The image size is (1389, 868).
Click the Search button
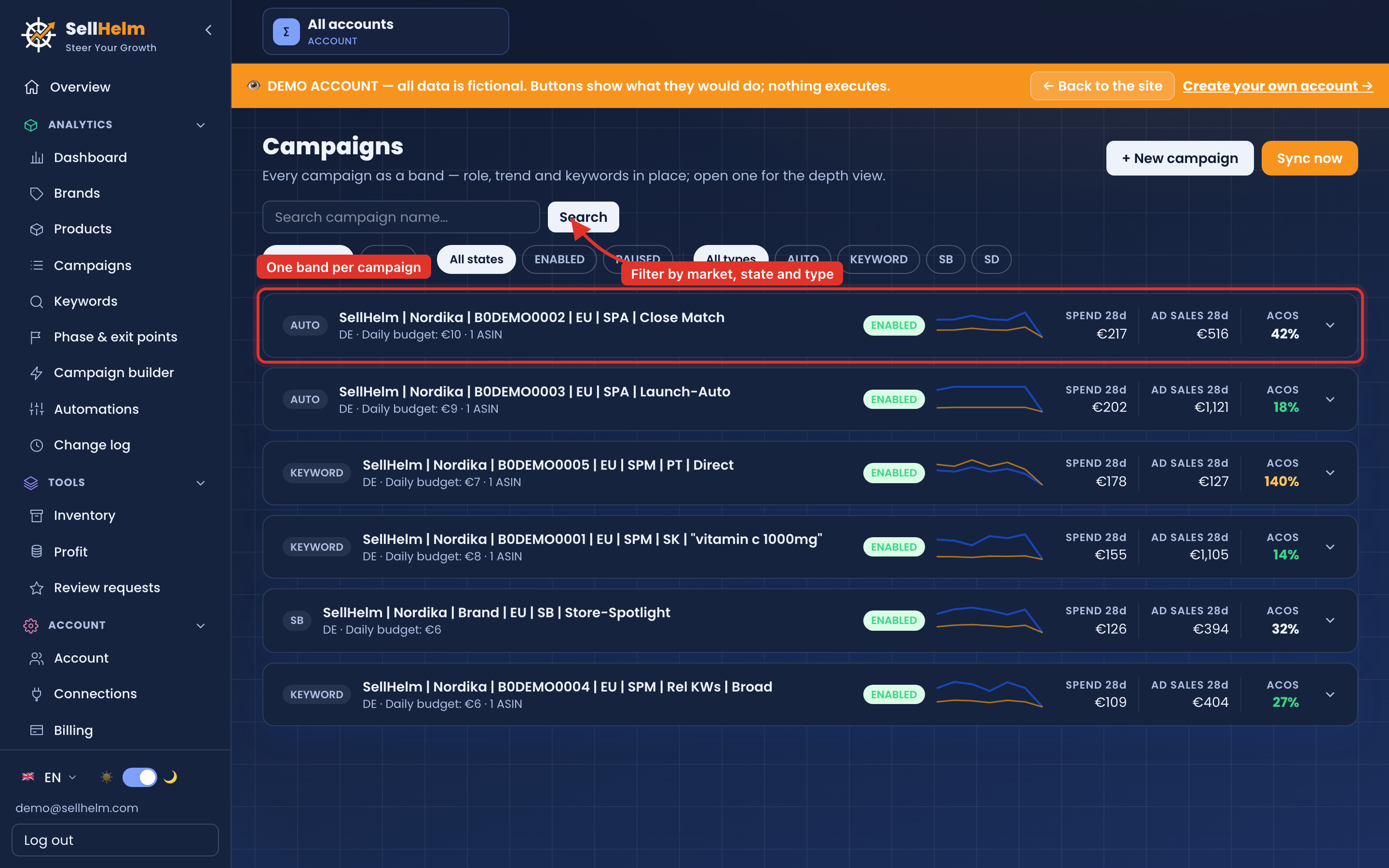583,217
